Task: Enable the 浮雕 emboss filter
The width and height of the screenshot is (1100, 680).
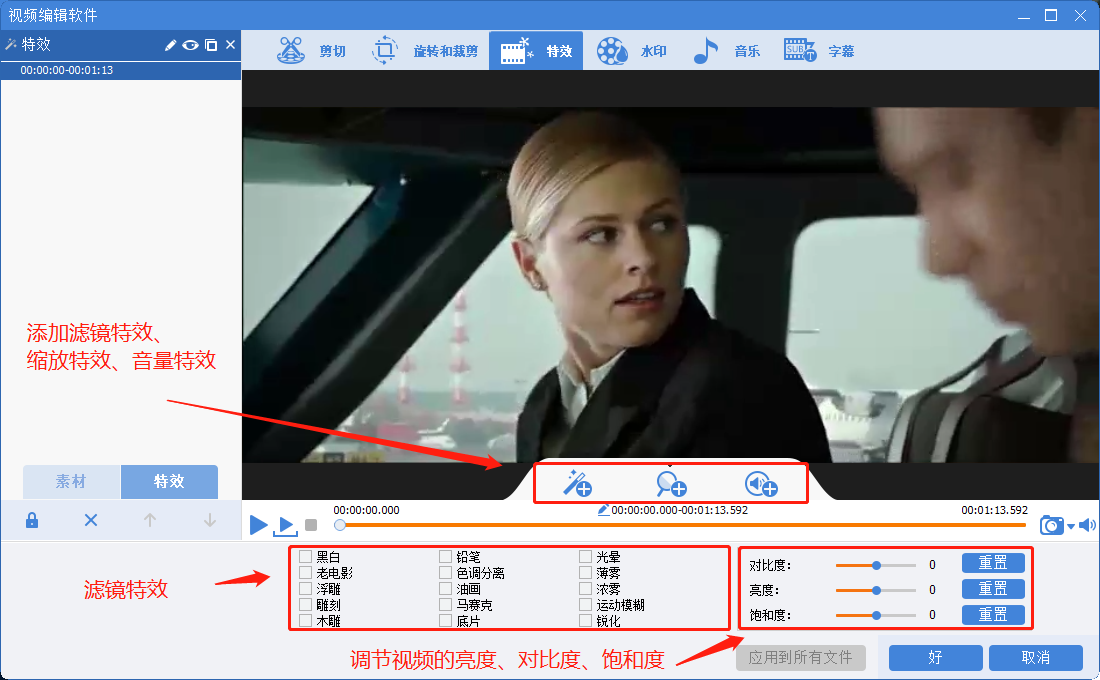Action: coord(305,589)
